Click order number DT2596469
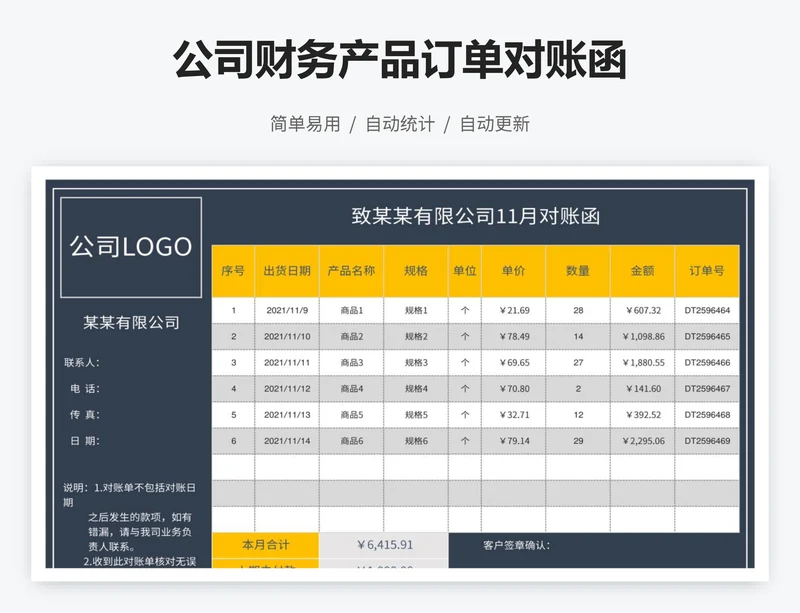This screenshot has width=800, height=613. click(707, 440)
